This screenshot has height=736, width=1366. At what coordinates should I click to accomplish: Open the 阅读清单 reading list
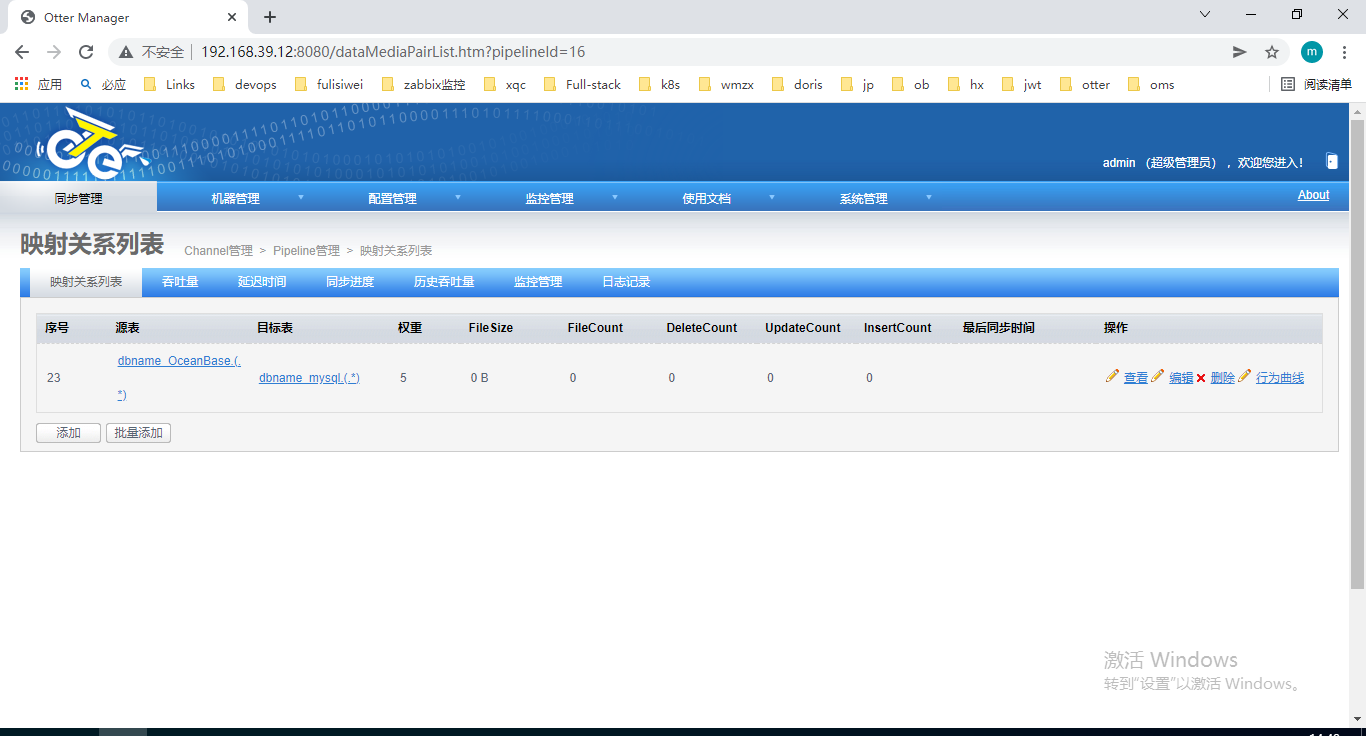[x=1317, y=85]
